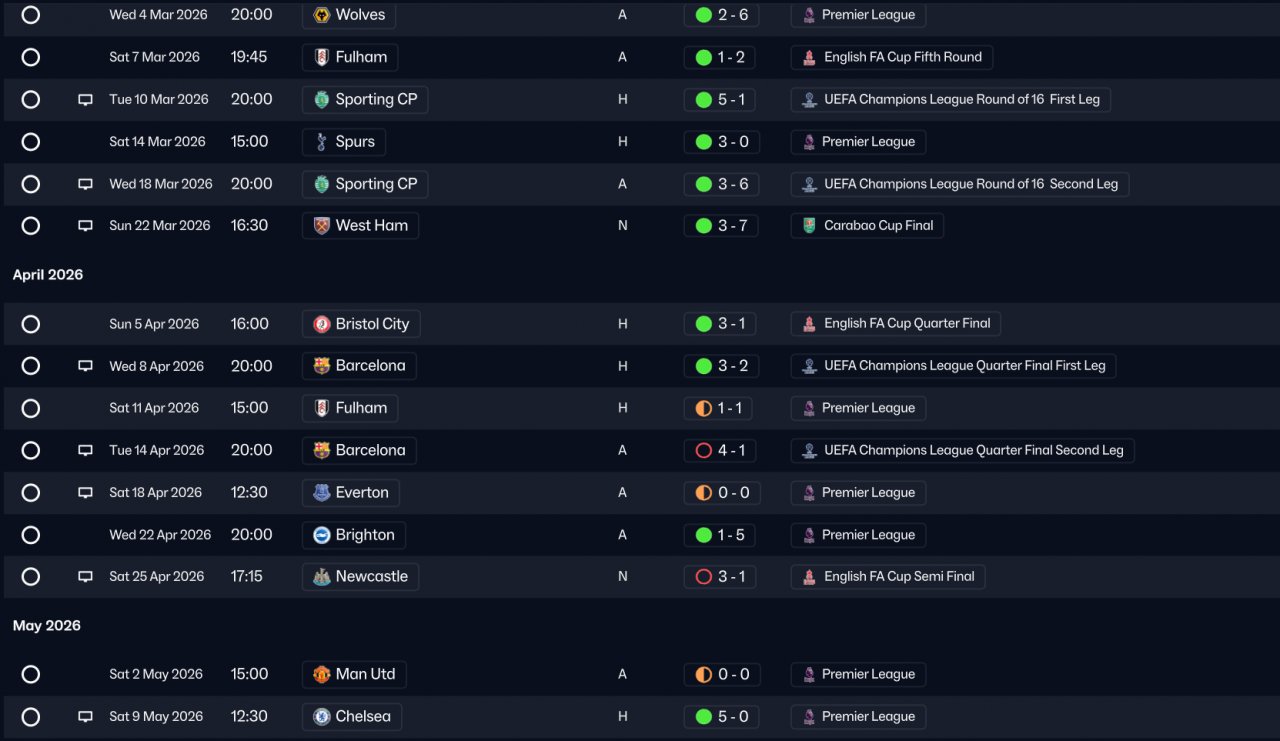Click the Champions League icon on Sporting CP First Leg
Viewport: 1280px width, 741px height.
click(809, 100)
